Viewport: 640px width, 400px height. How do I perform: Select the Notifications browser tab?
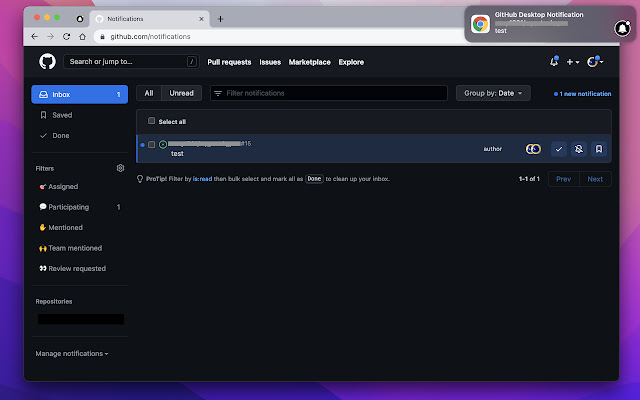pos(150,19)
